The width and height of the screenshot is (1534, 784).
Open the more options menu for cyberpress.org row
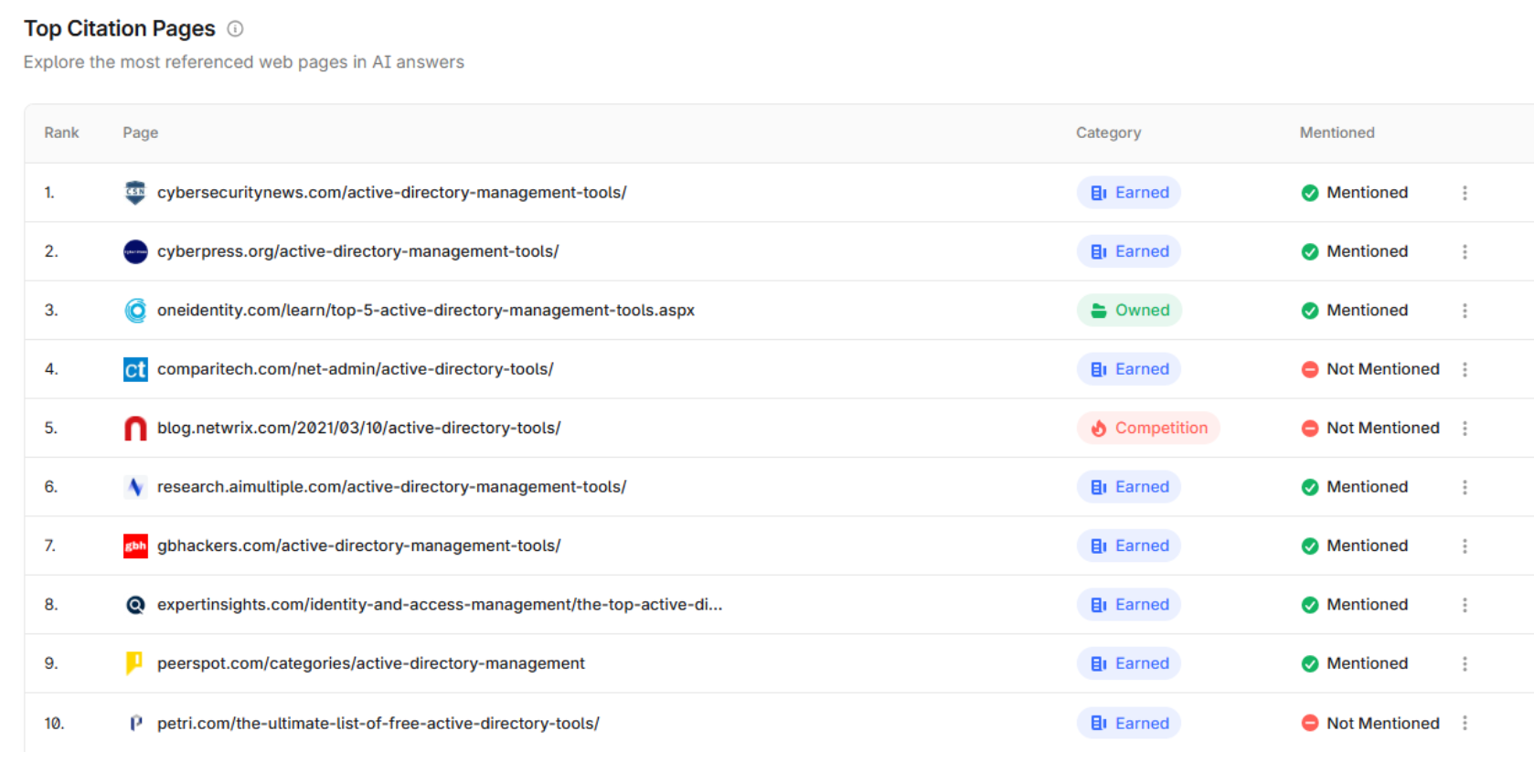coord(1465,251)
